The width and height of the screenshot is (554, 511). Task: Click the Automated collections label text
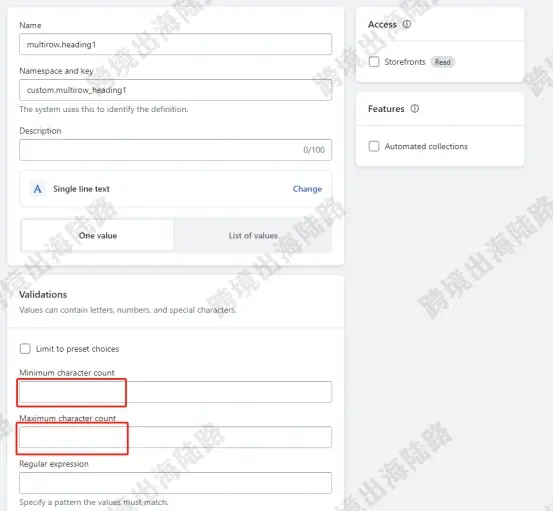426,146
